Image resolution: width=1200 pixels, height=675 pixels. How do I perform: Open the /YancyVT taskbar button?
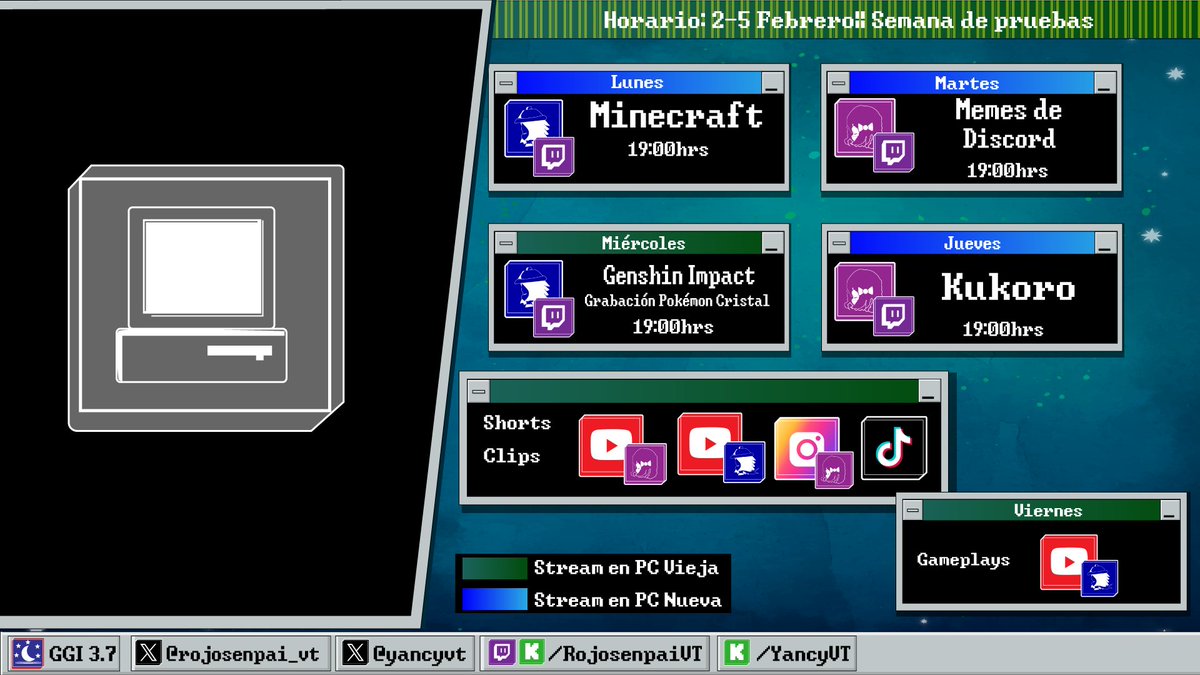click(788, 655)
